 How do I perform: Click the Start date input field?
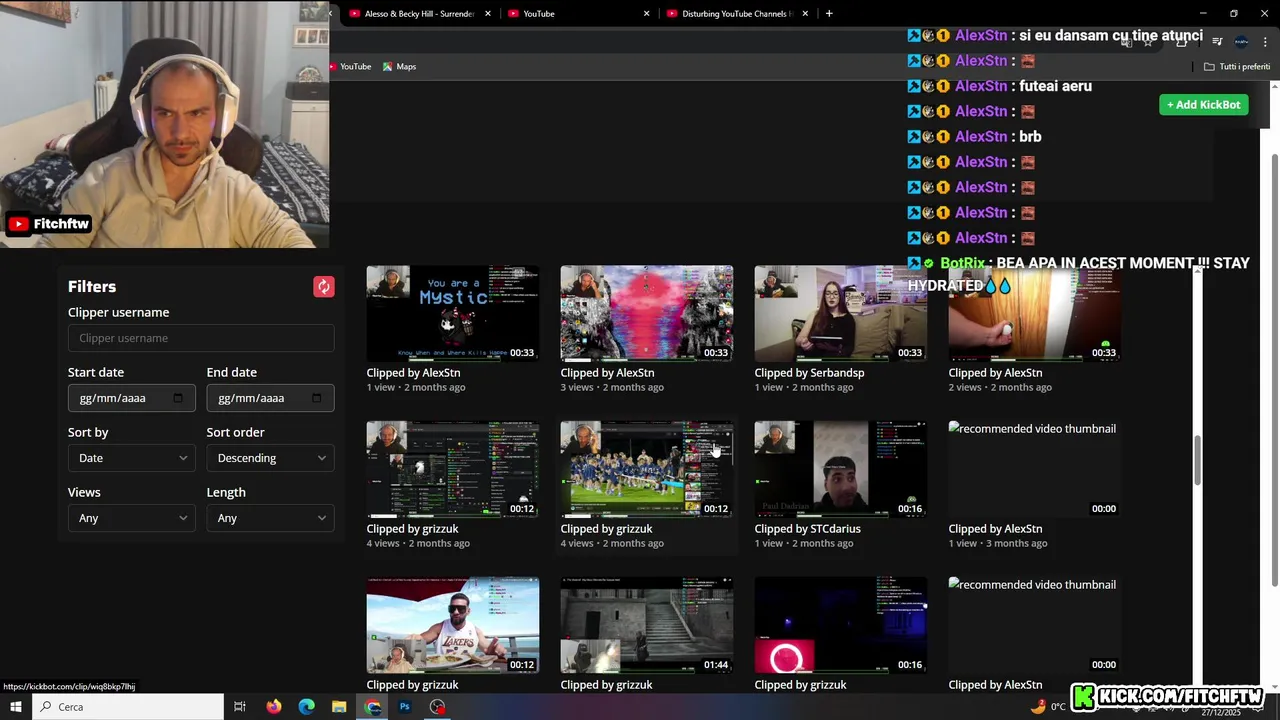131,398
